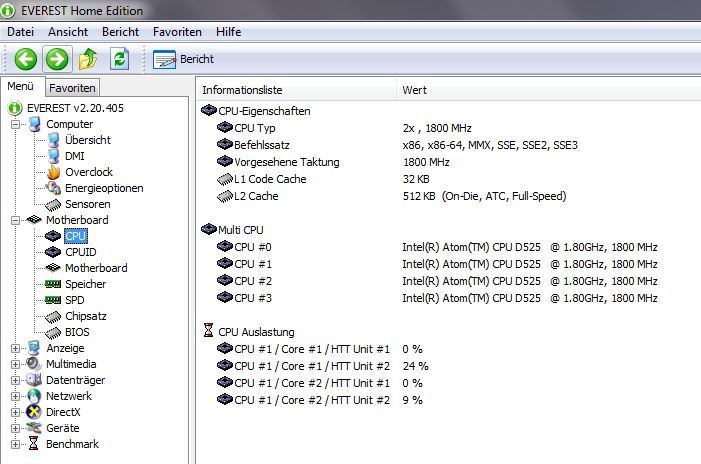
Task: Open the Hilfe menu
Action: [228, 32]
